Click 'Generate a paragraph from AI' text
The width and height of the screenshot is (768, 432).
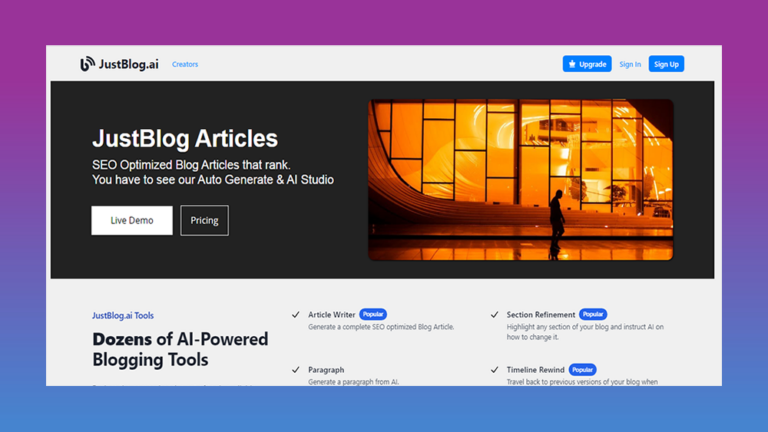pyautogui.click(x=354, y=382)
